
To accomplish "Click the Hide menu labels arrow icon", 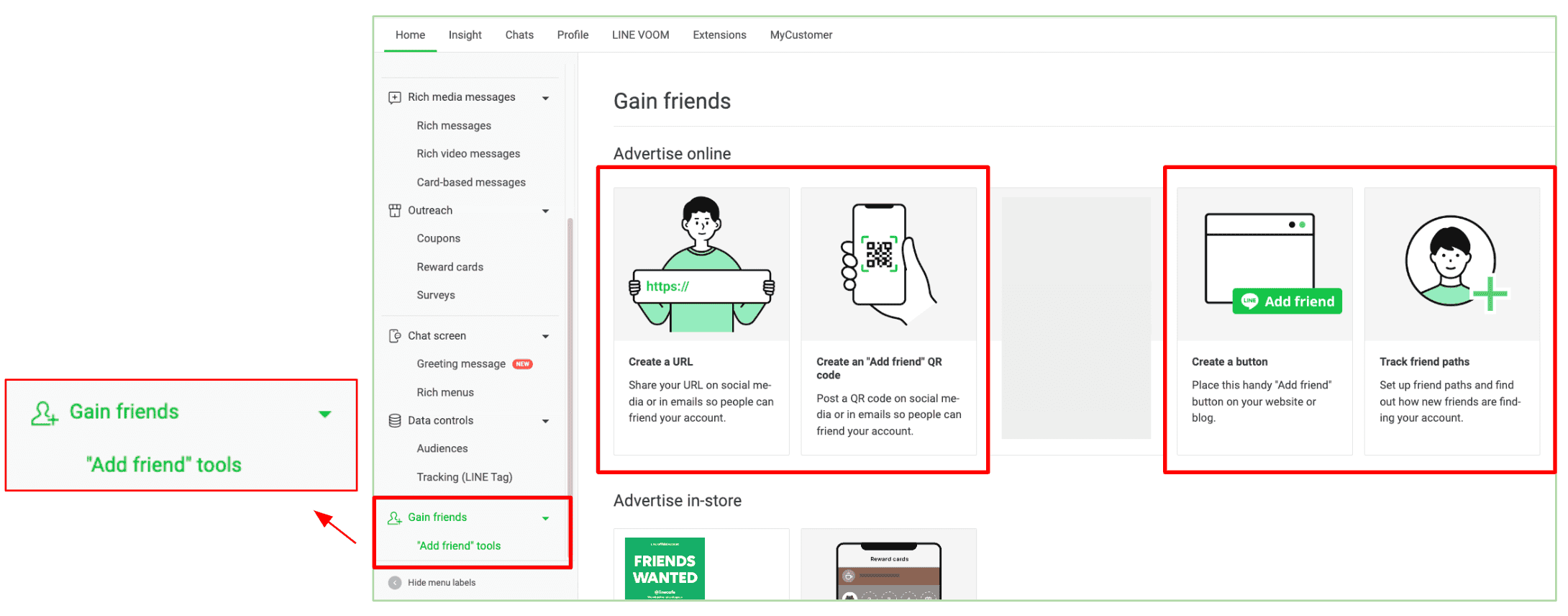I will [x=395, y=583].
